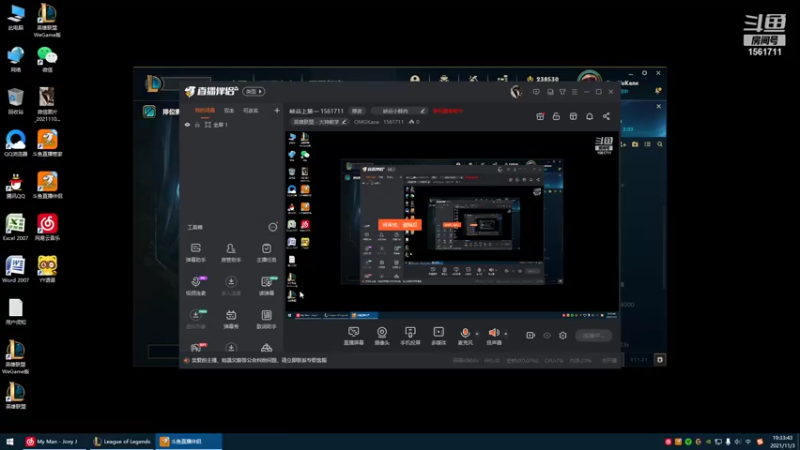The height and width of the screenshot is (450, 800).
Task: Add live screen capture source (直播屏幕)
Action: (353, 336)
